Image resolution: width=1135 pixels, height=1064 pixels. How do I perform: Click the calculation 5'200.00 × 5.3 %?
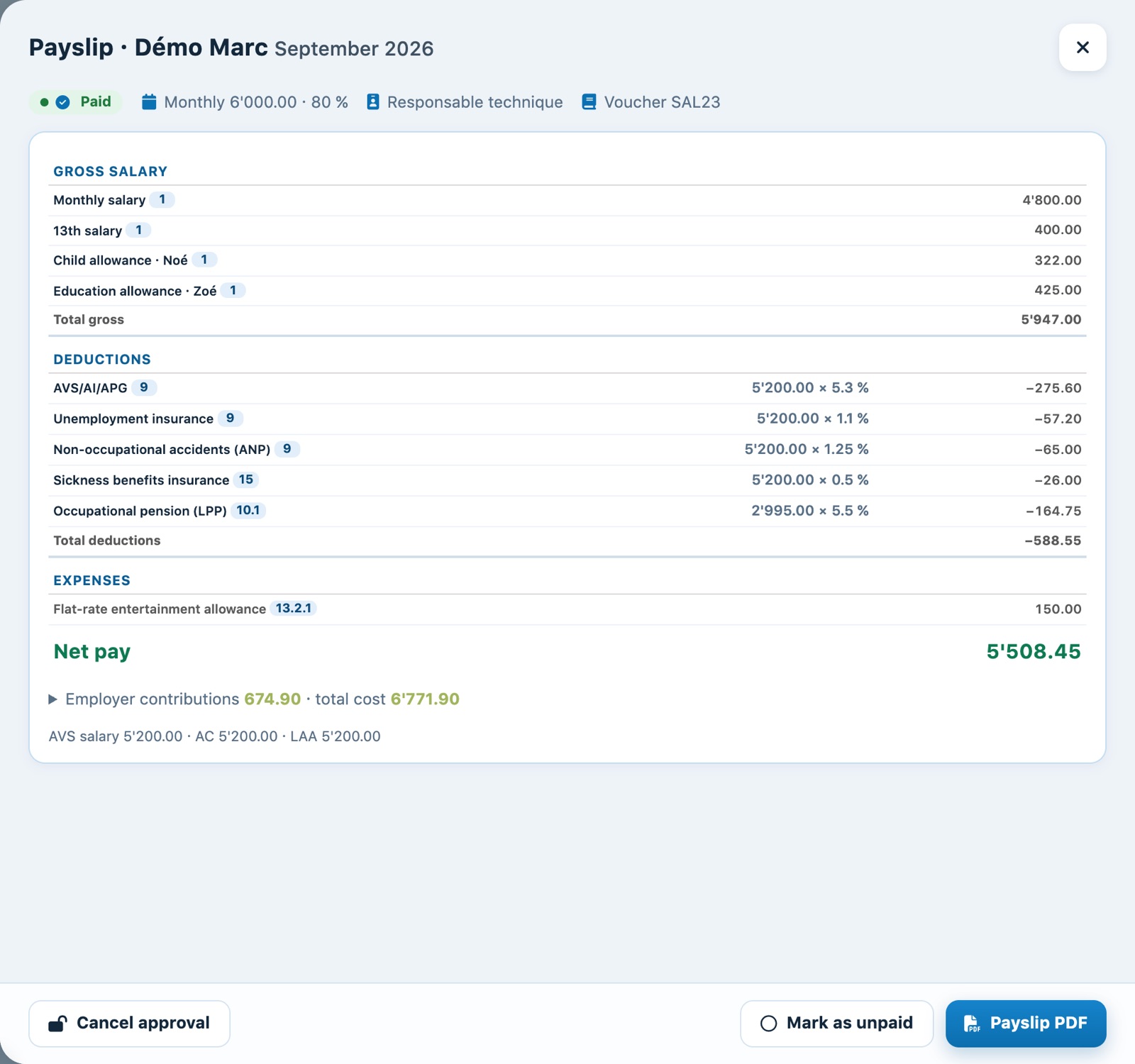click(810, 388)
